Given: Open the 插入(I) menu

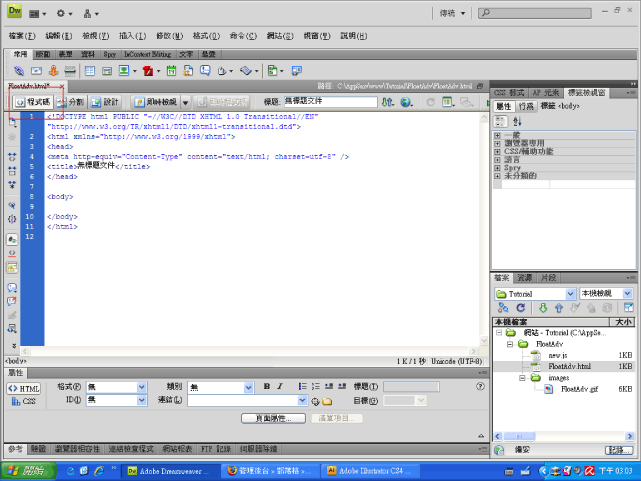Looking at the screenshot, I should coord(132,36).
